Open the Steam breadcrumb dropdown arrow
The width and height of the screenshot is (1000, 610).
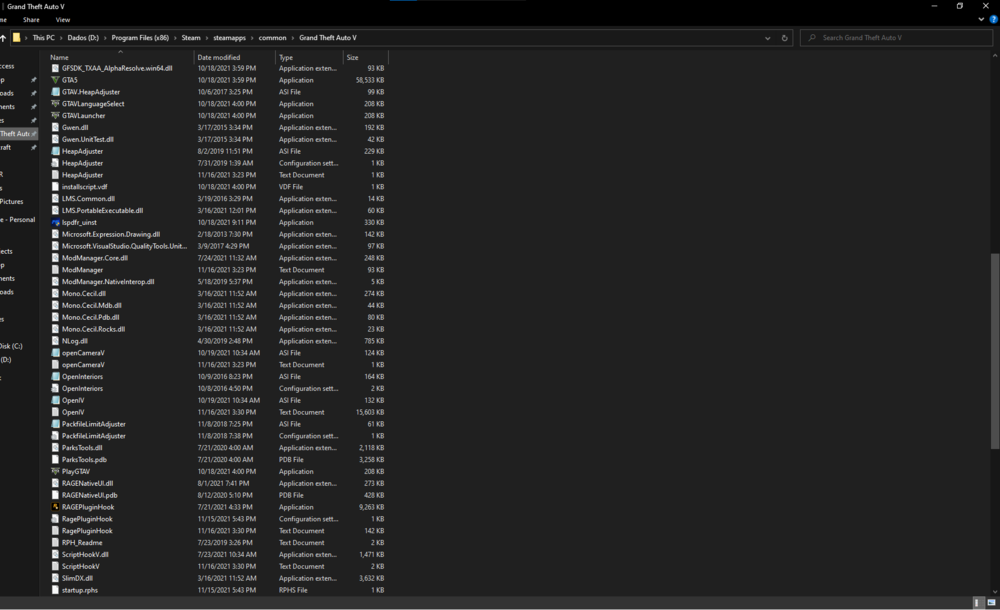[205, 37]
